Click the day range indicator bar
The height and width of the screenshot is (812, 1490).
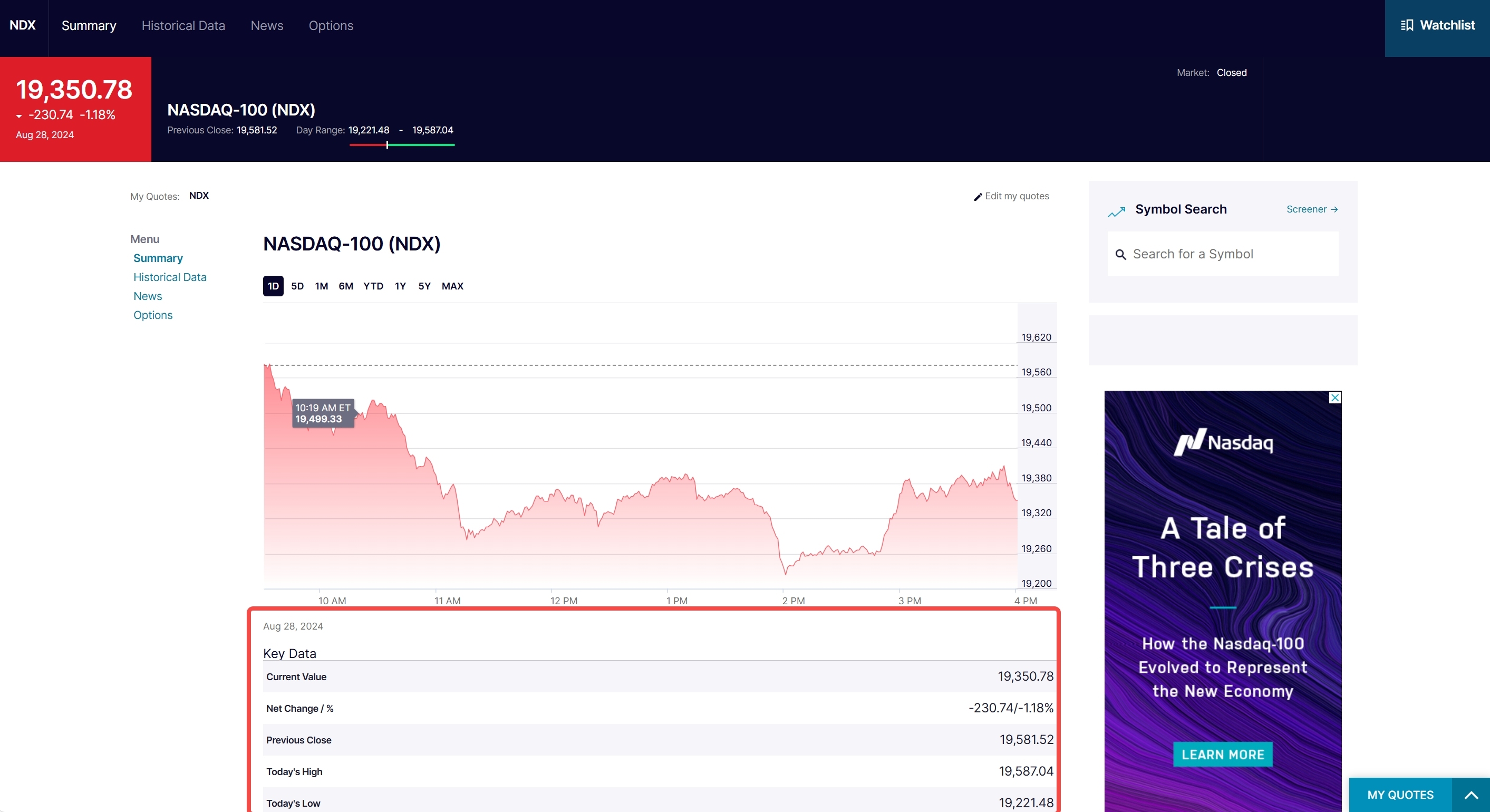pyautogui.click(x=402, y=144)
